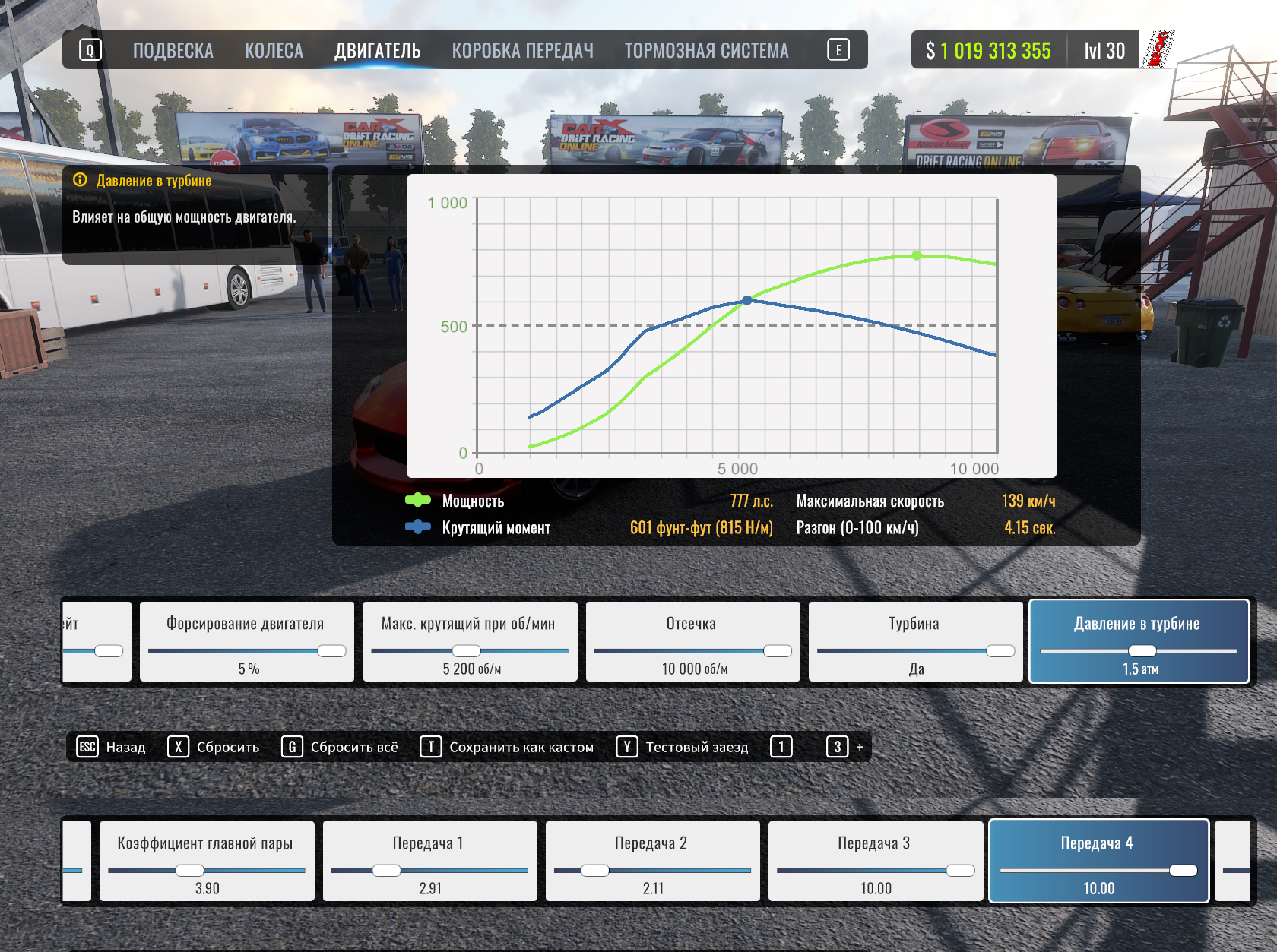This screenshot has width=1277, height=952.
Task: Open the Подвеска tab
Action: [x=173, y=51]
